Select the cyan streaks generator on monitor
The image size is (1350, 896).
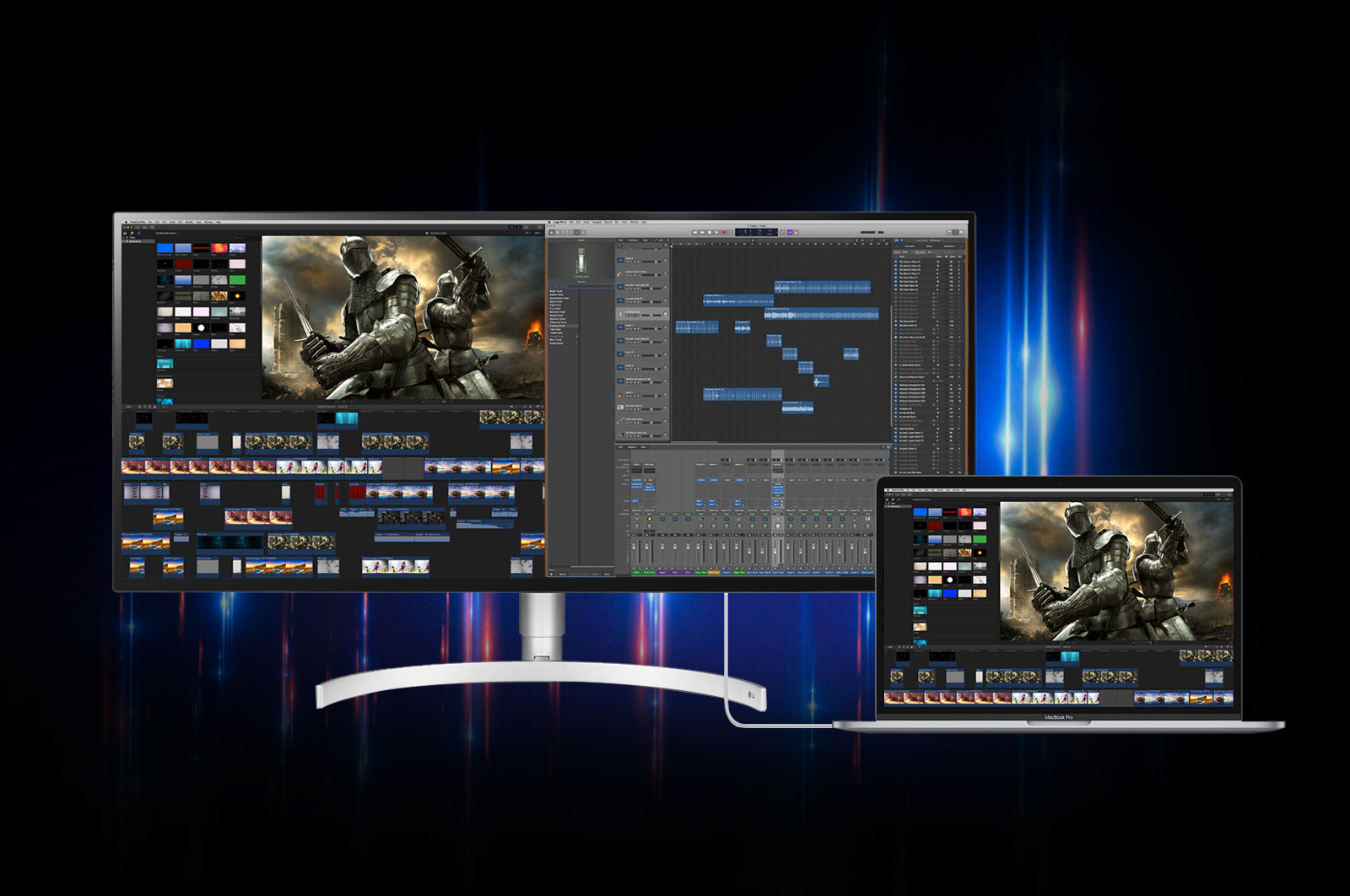click(183, 343)
